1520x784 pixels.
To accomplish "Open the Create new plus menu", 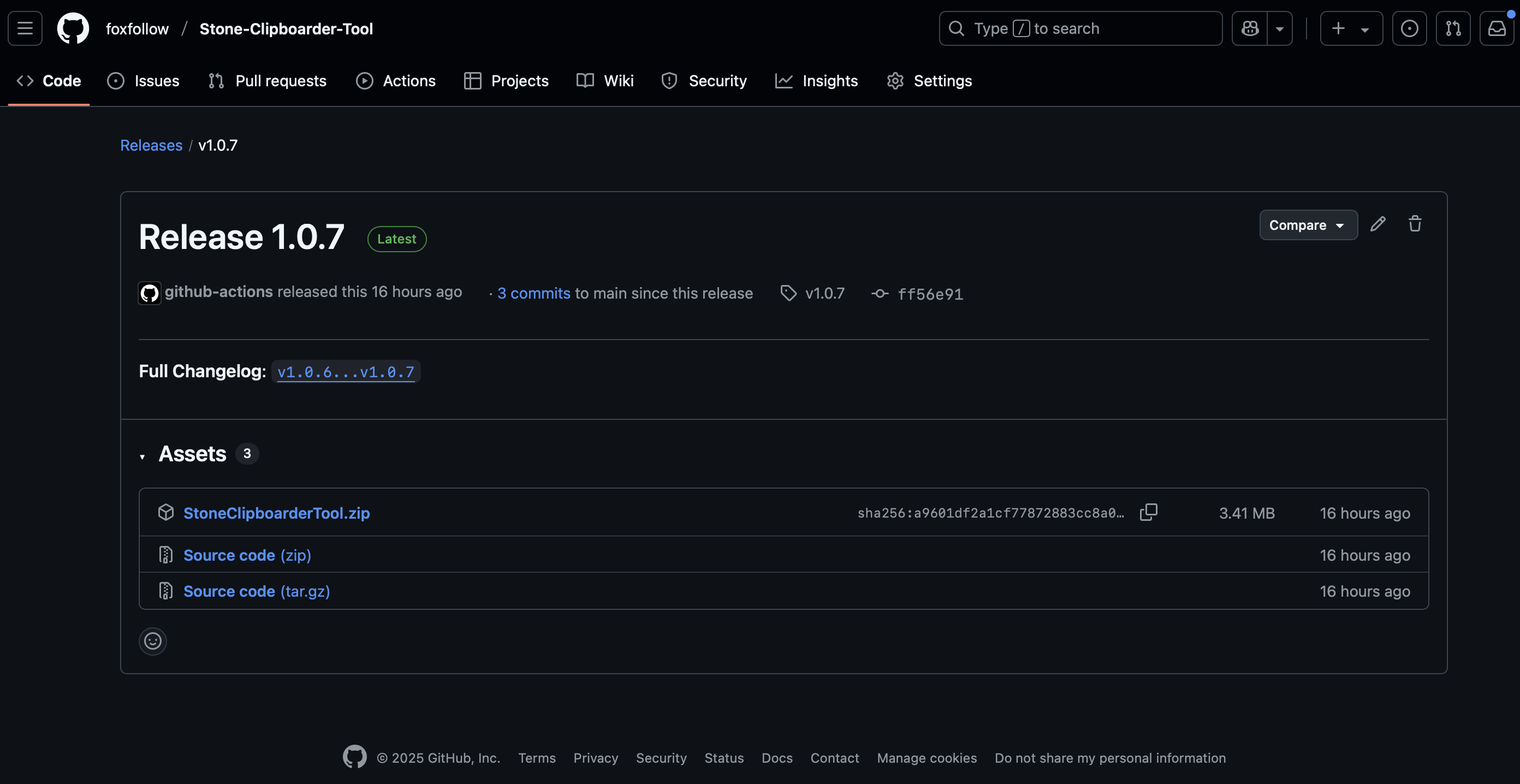I will tap(1351, 28).
